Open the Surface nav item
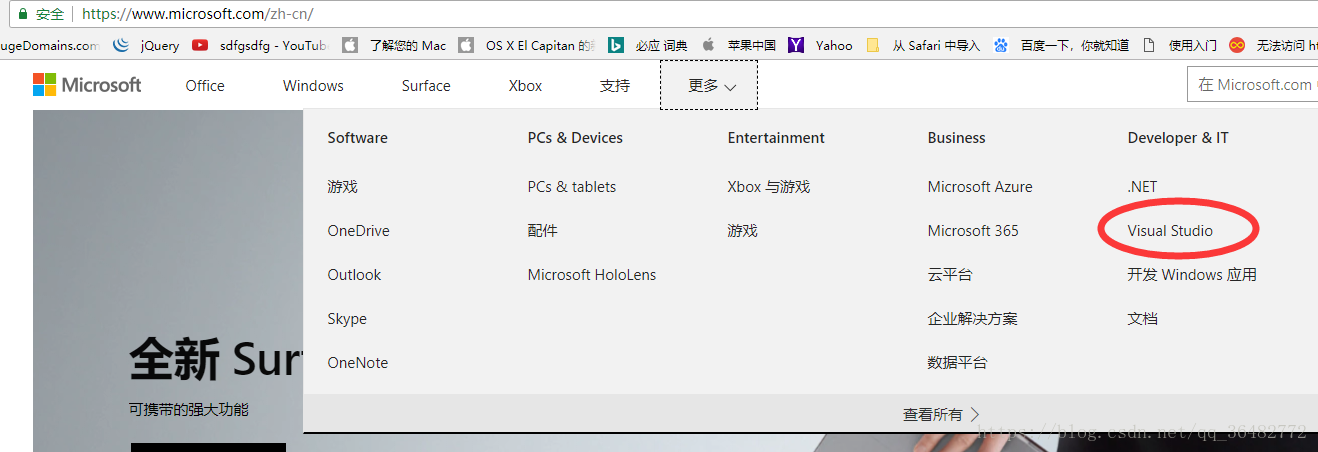 pos(426,86)
